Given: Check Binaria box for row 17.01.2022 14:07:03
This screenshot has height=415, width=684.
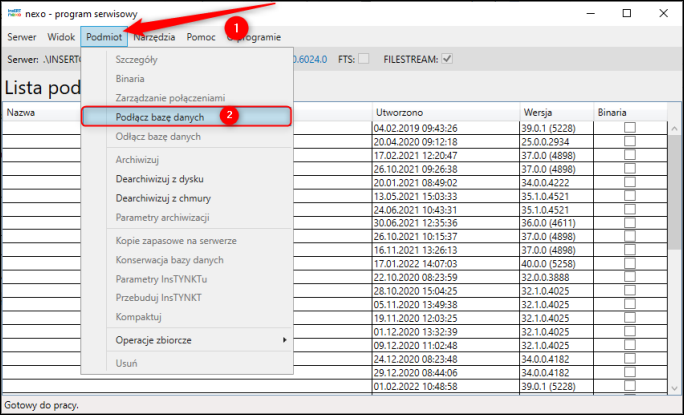Looking at the screenshot, I should (x=629, y=263).
